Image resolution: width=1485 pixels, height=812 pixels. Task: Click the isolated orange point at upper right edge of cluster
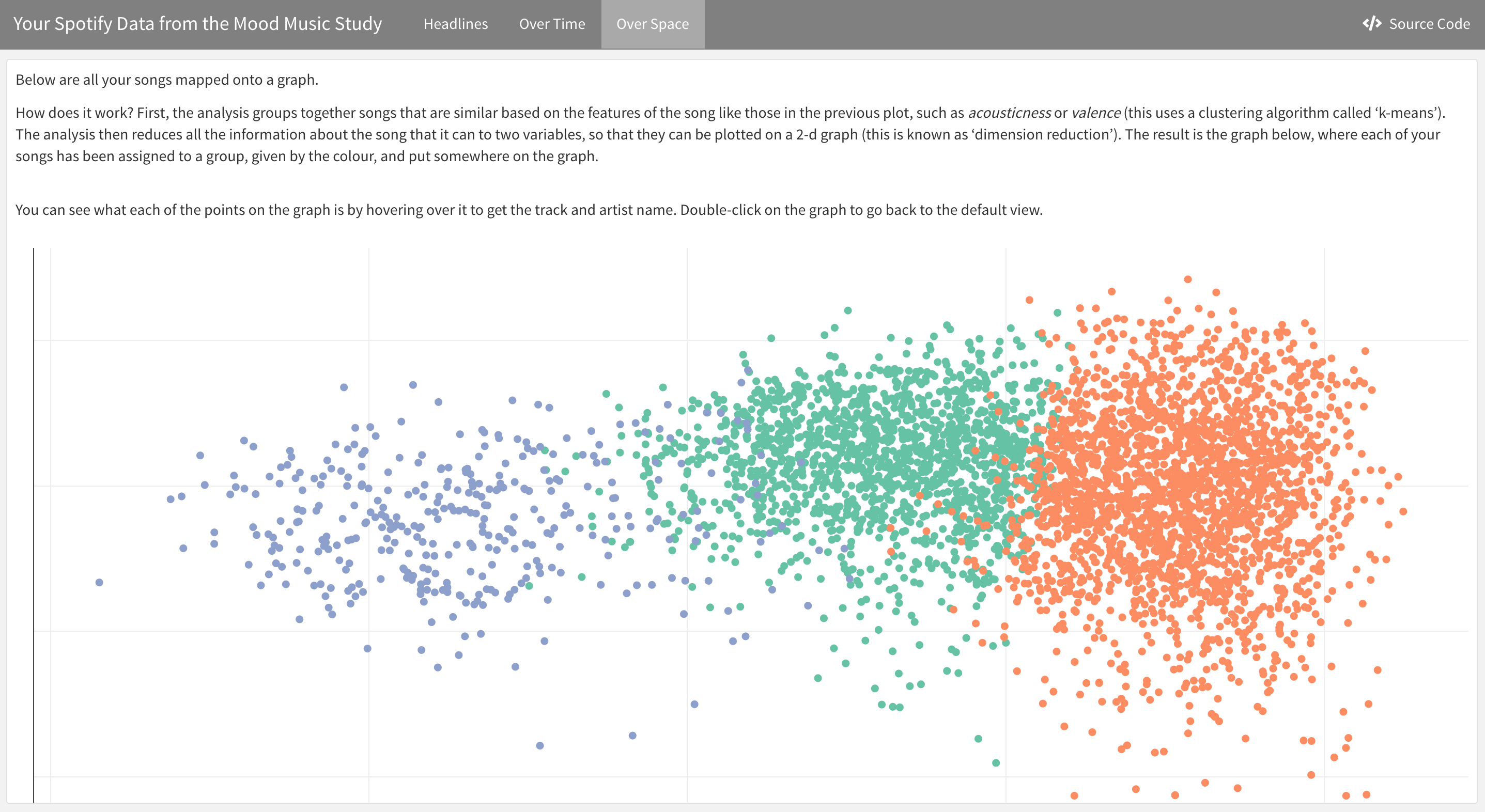(1365, 351)
